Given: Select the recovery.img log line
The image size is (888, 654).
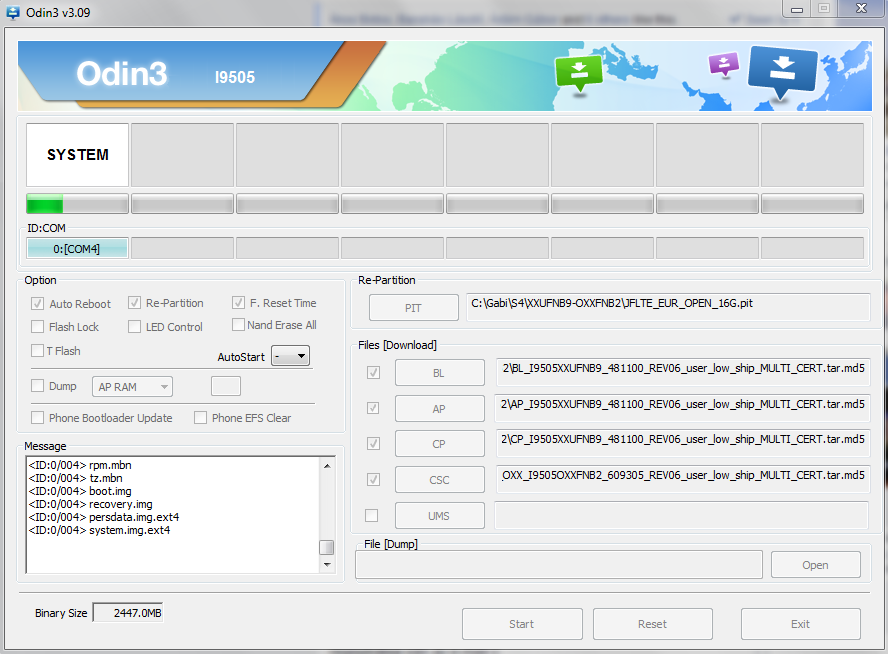Looking at the screenshot, I should pyautogui.click(x=91, y=504).
